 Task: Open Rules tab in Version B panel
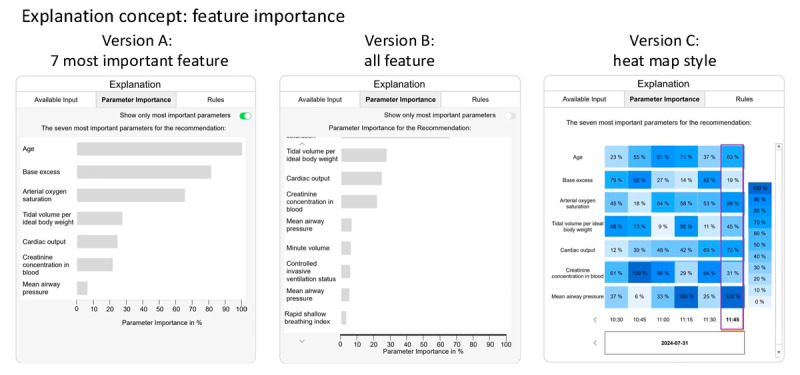480,99
